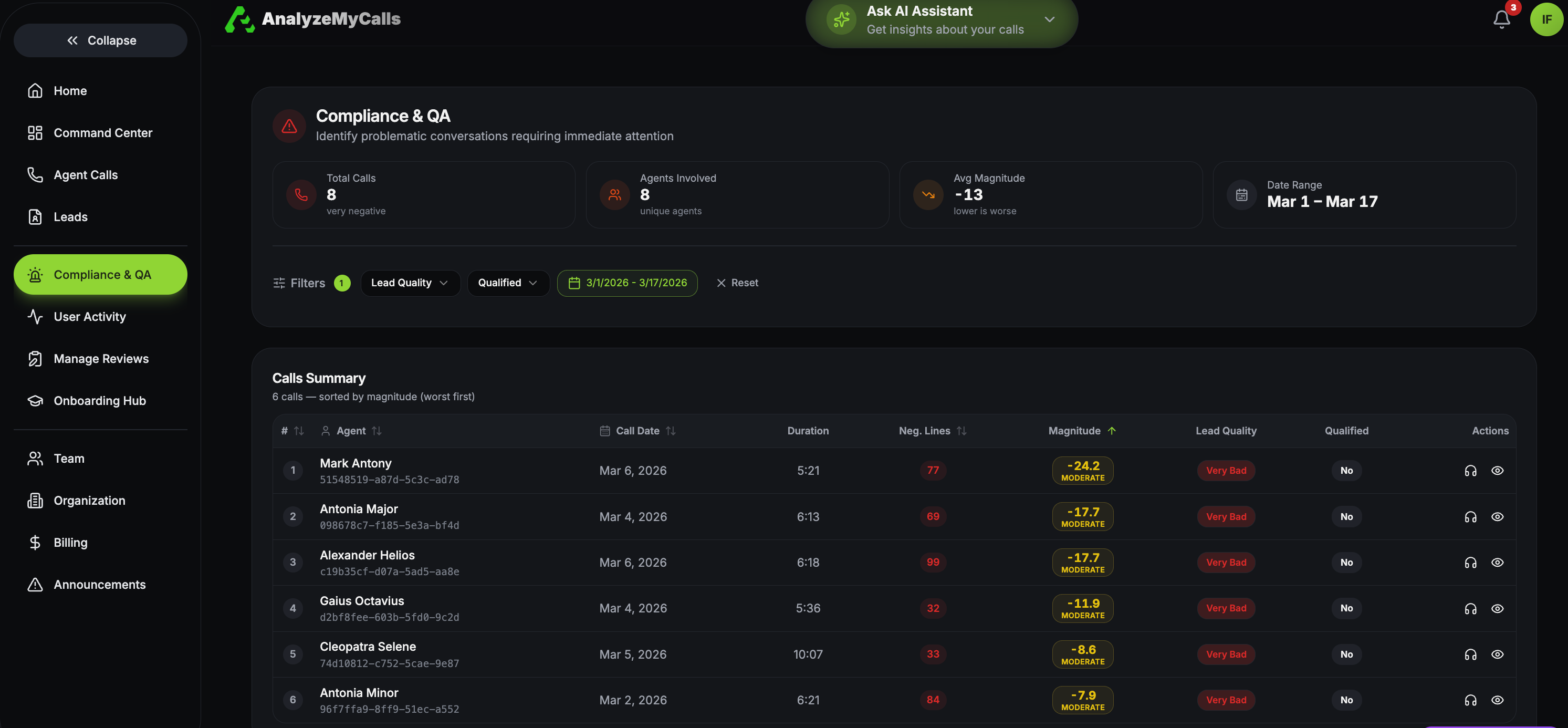Collapse the sidebar navigation
This screenshot has width=1568, height=728.
tap(100, 40)
